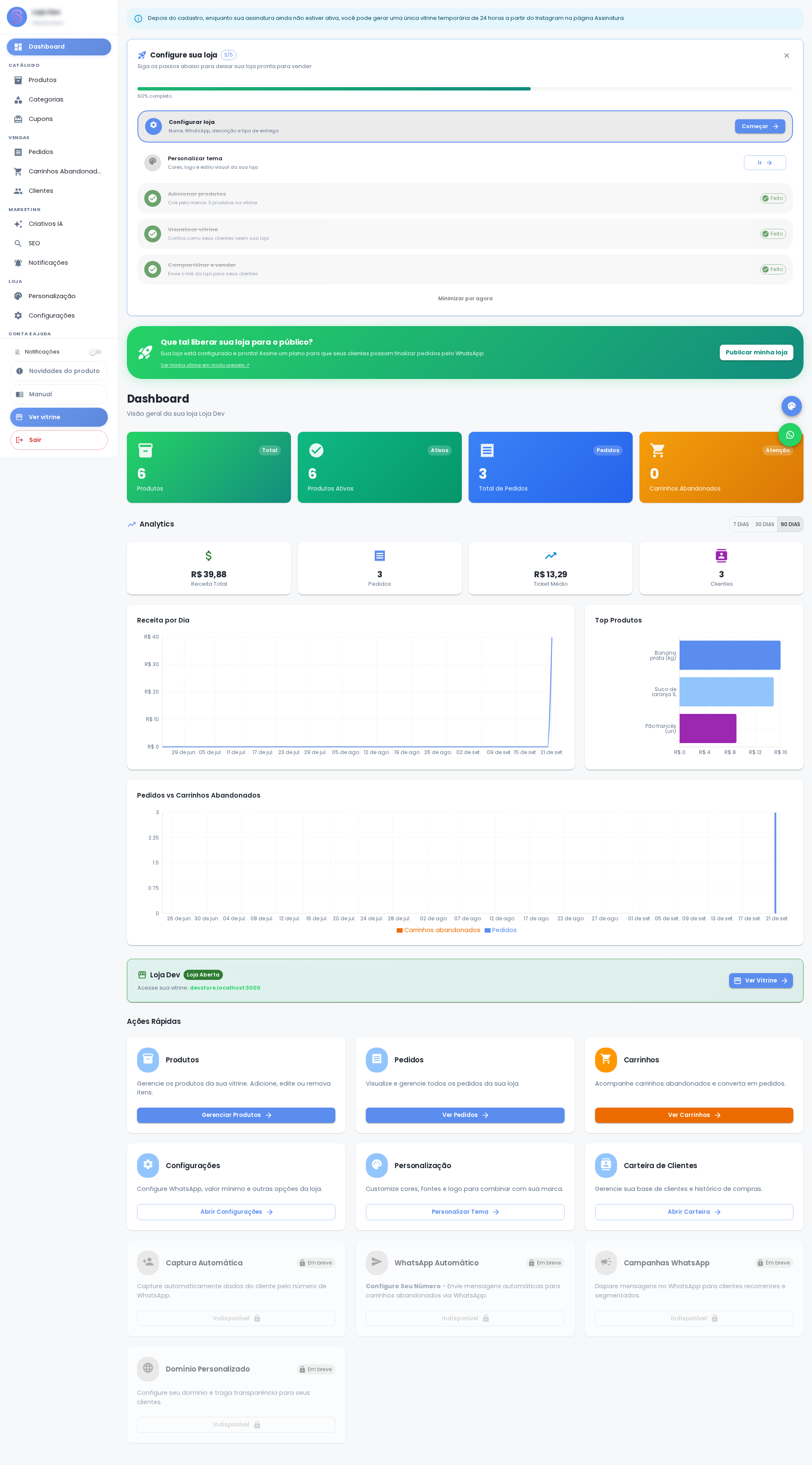Click the Clientes contact icon in Analytics

[x=721, y=556]
